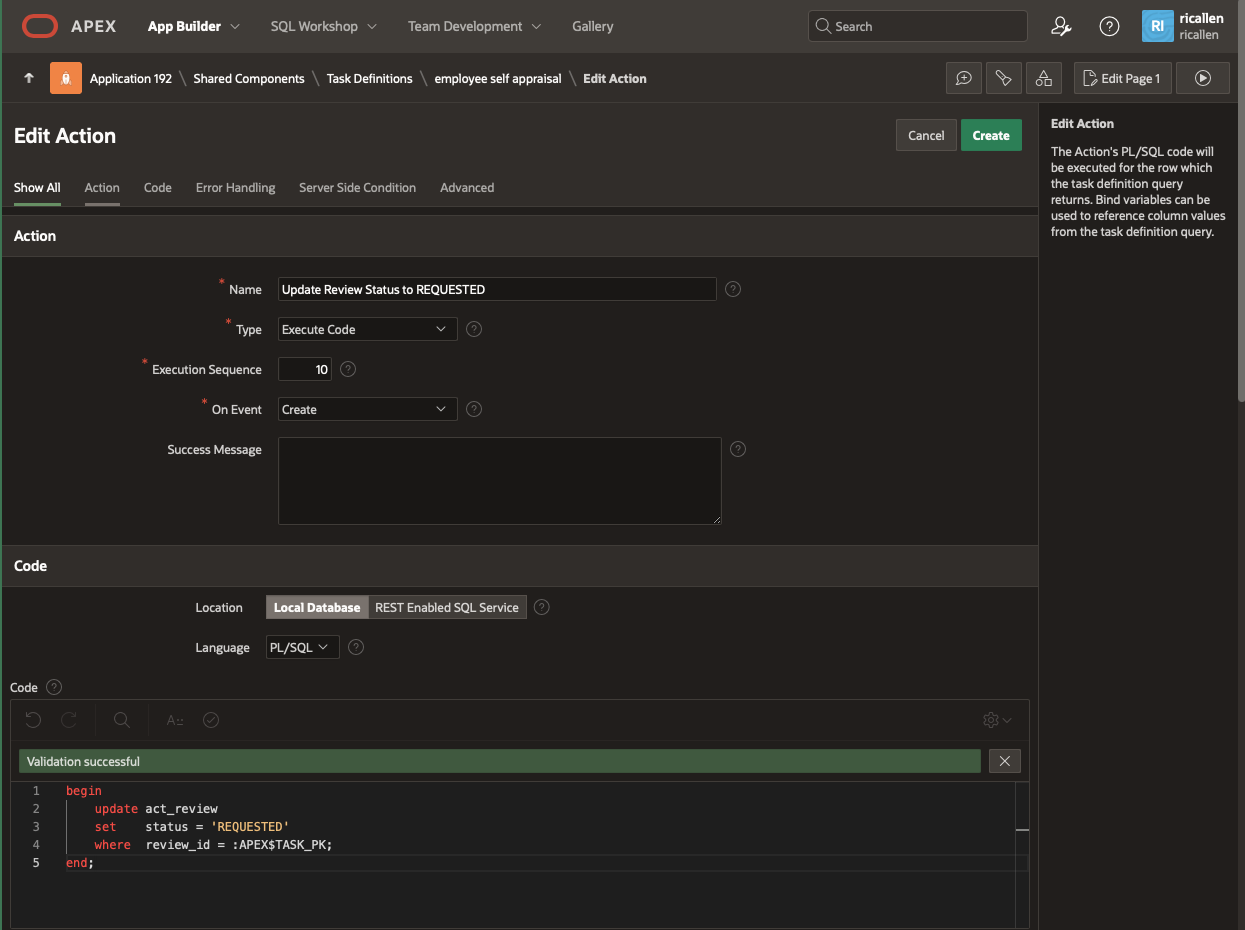This screenshot has width=1245, height=930.
Task: Click the green Create button
Action: (990, 135)
